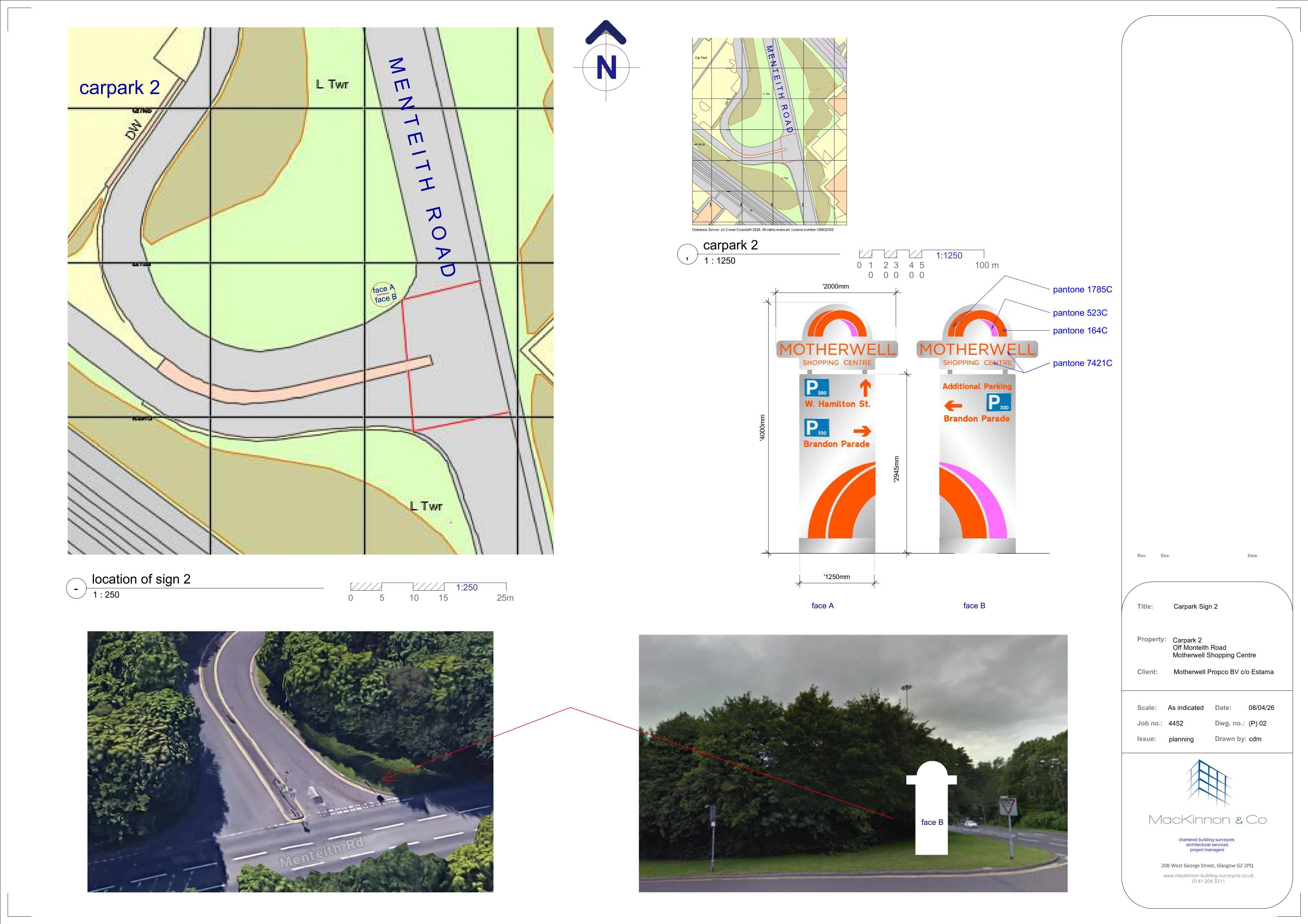This screenshot has width=1308, height=924.
Task: Select the 'Carpark Sign 2' title text
Action: (x=1195, y=607)
